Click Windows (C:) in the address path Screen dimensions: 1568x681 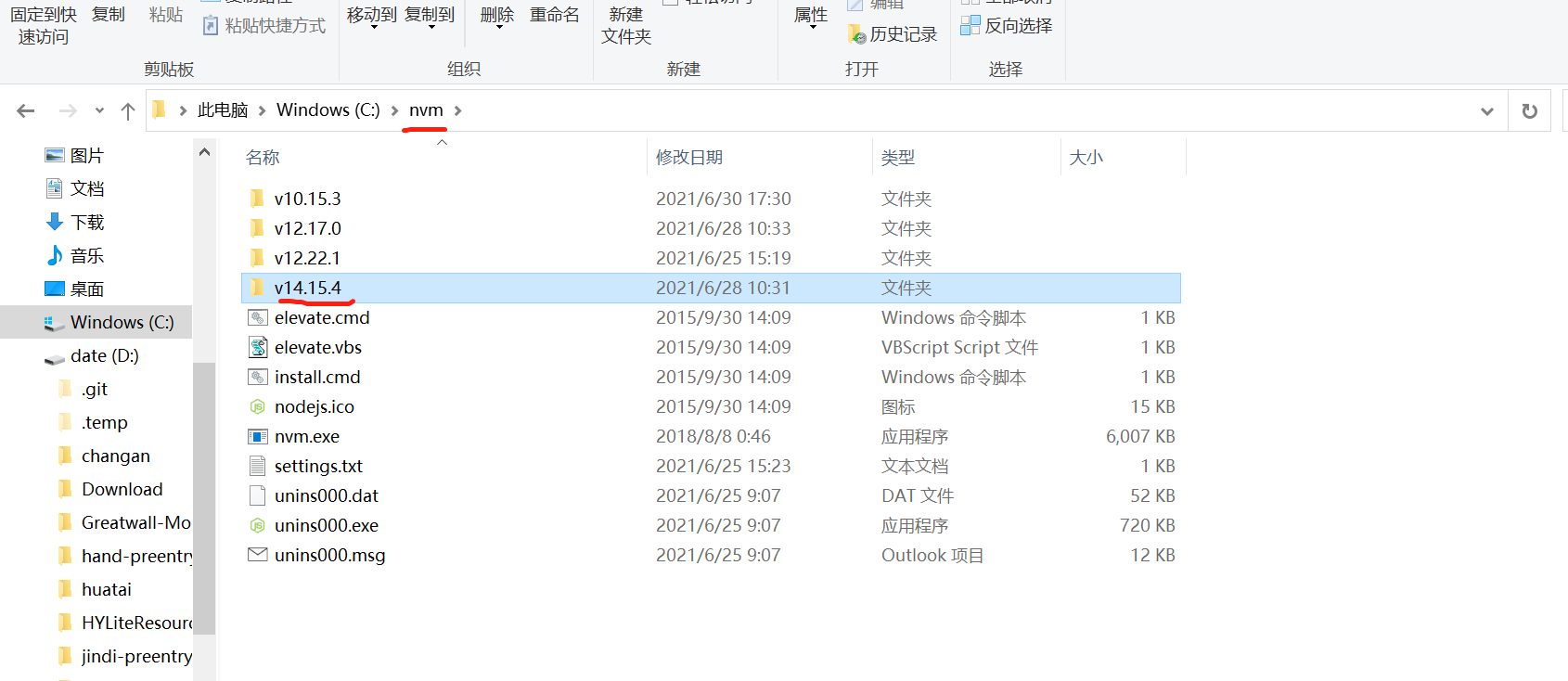point(328,110)
